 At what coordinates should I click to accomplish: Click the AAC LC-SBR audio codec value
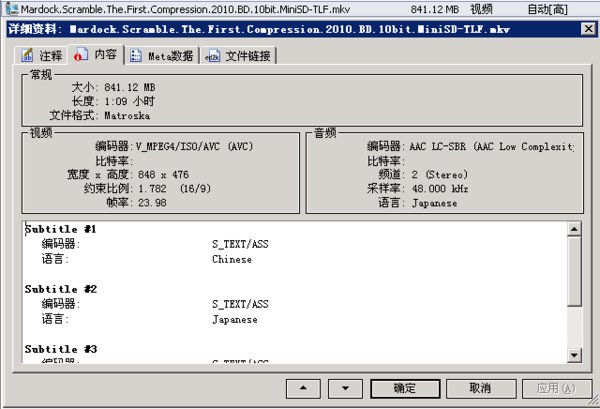click(x=492, y=147)
